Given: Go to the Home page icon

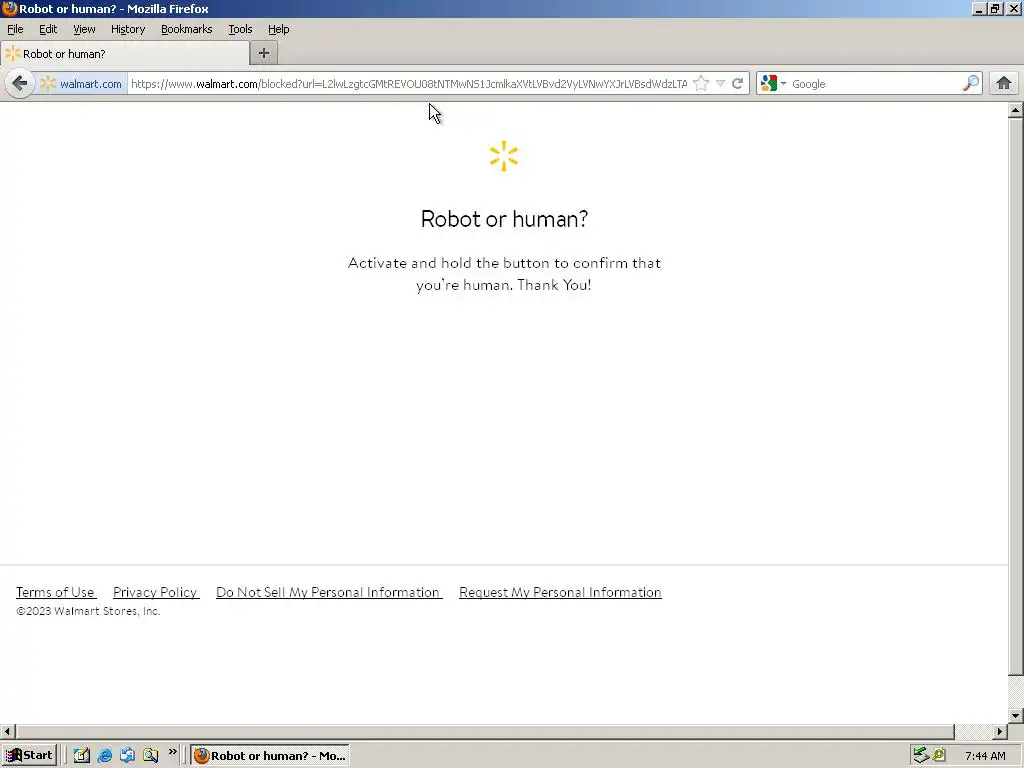Looking at the screenshot, I should (1004, 84).
